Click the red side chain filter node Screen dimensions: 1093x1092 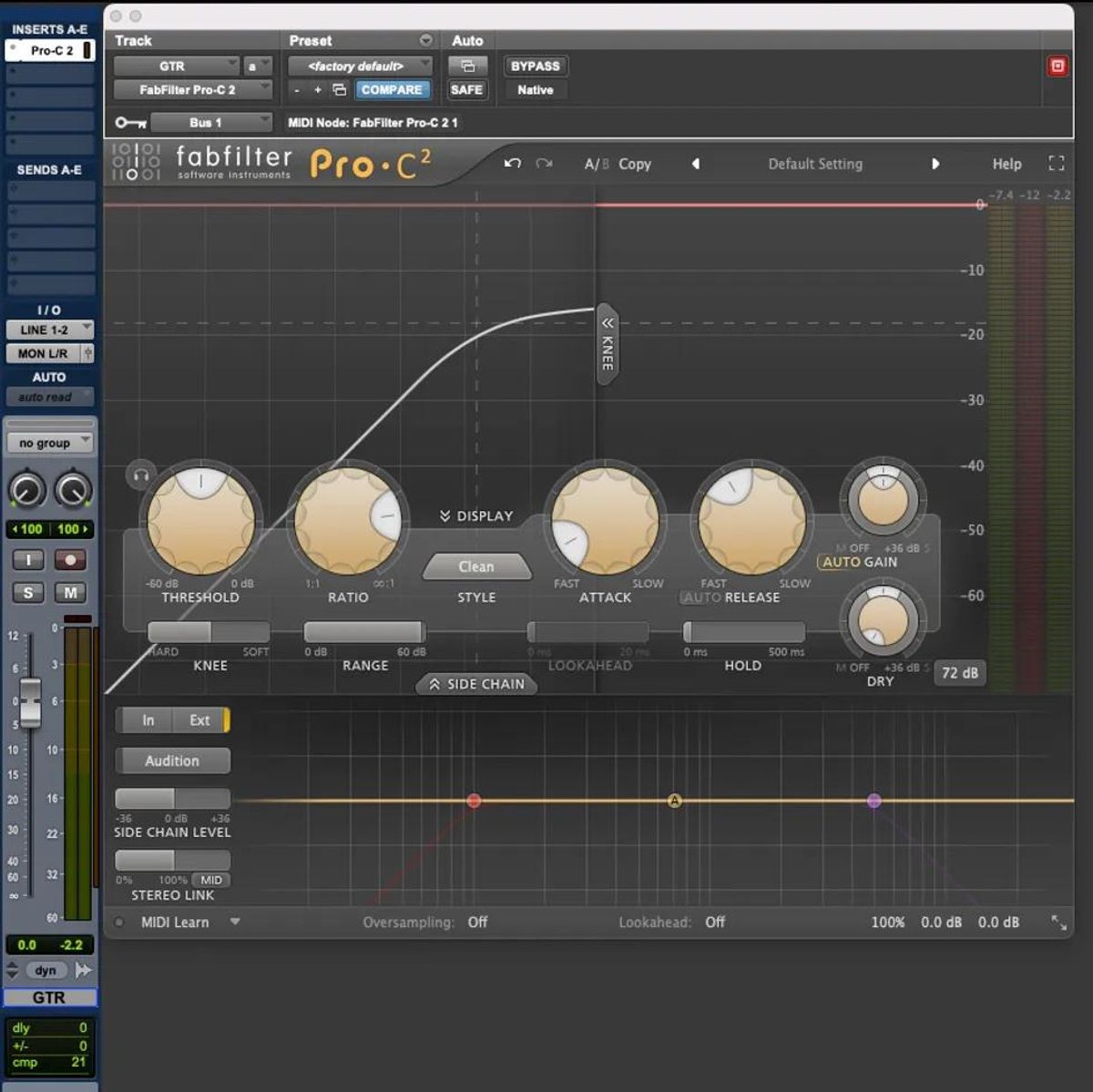coord(474,801)
